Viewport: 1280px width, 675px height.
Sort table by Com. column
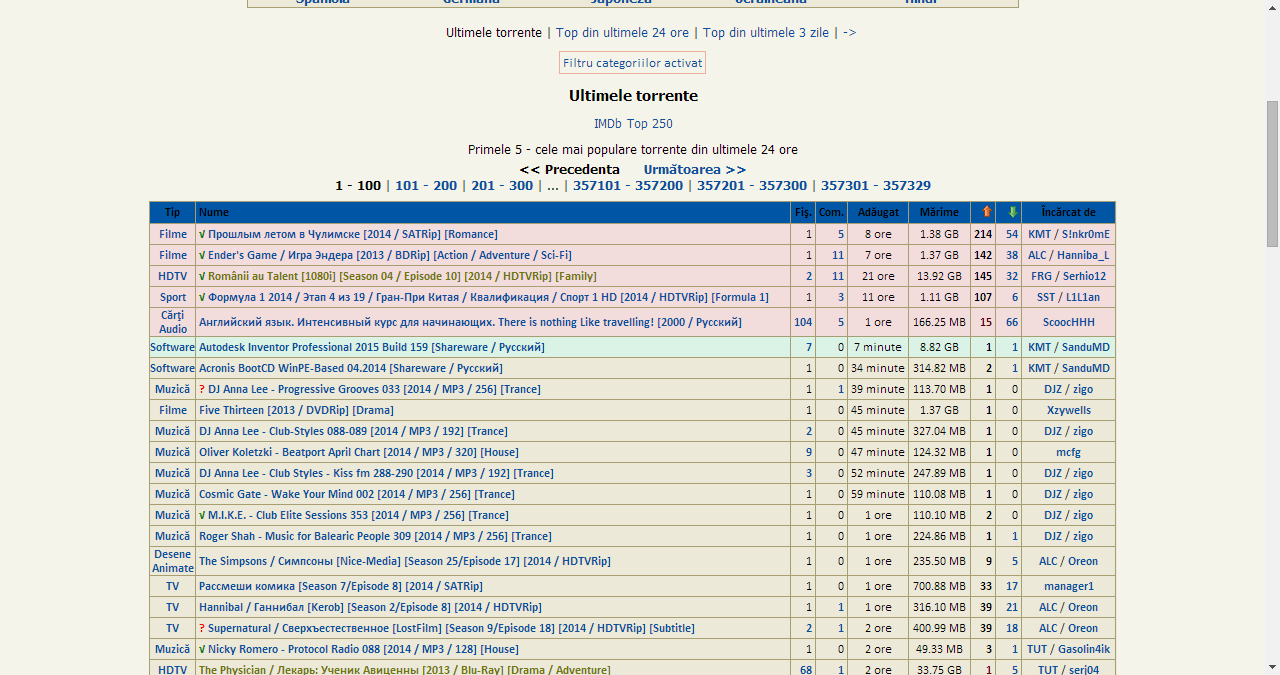tap(831, 212)
